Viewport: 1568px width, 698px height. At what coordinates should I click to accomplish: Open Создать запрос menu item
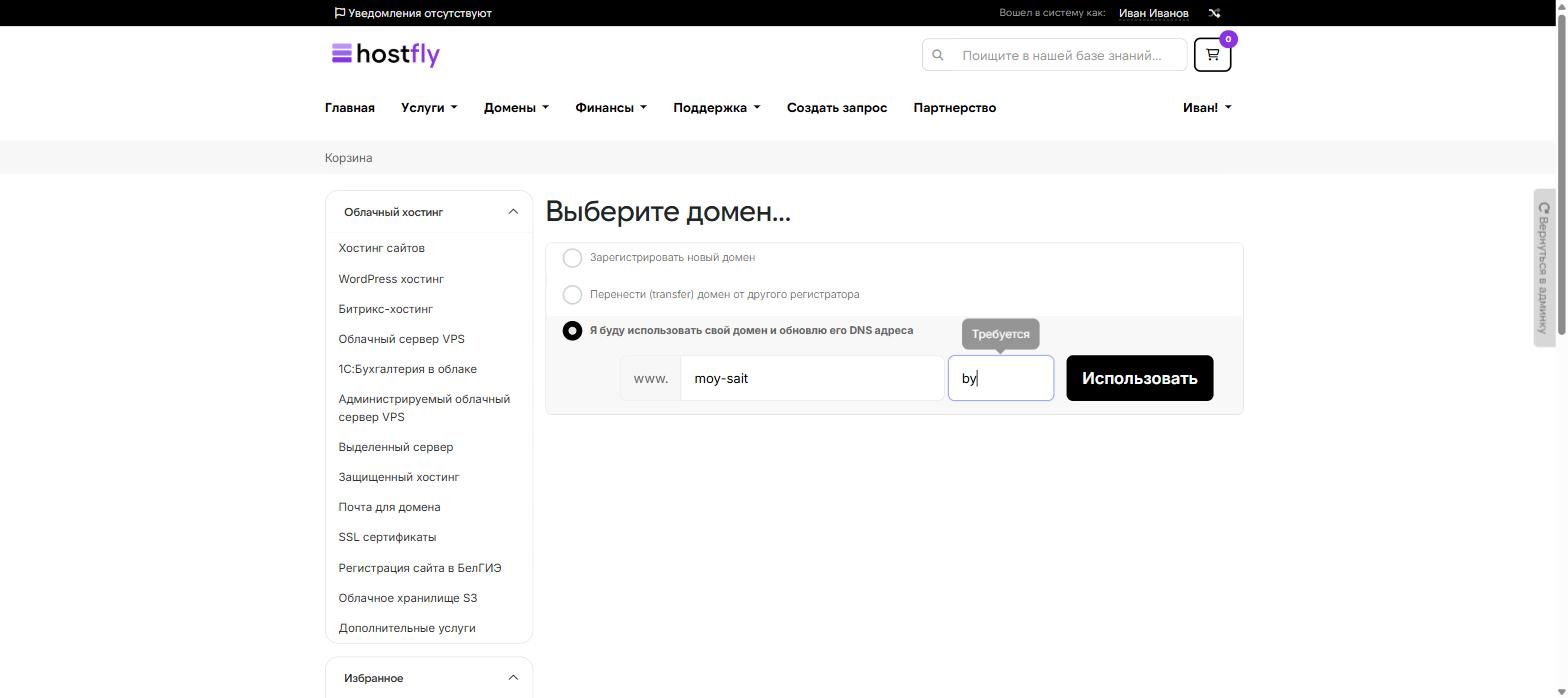pyautogui.click(x=837, y=108)
